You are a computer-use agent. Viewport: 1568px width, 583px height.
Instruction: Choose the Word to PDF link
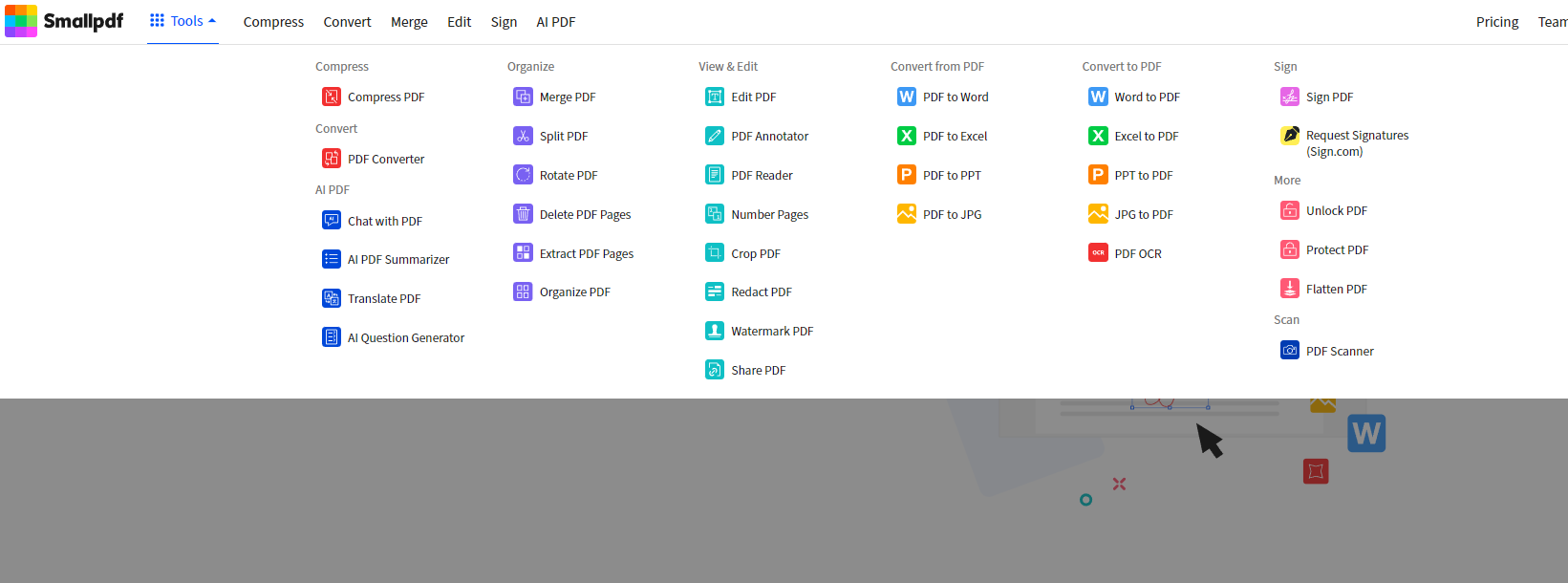tap(1147, 97)
